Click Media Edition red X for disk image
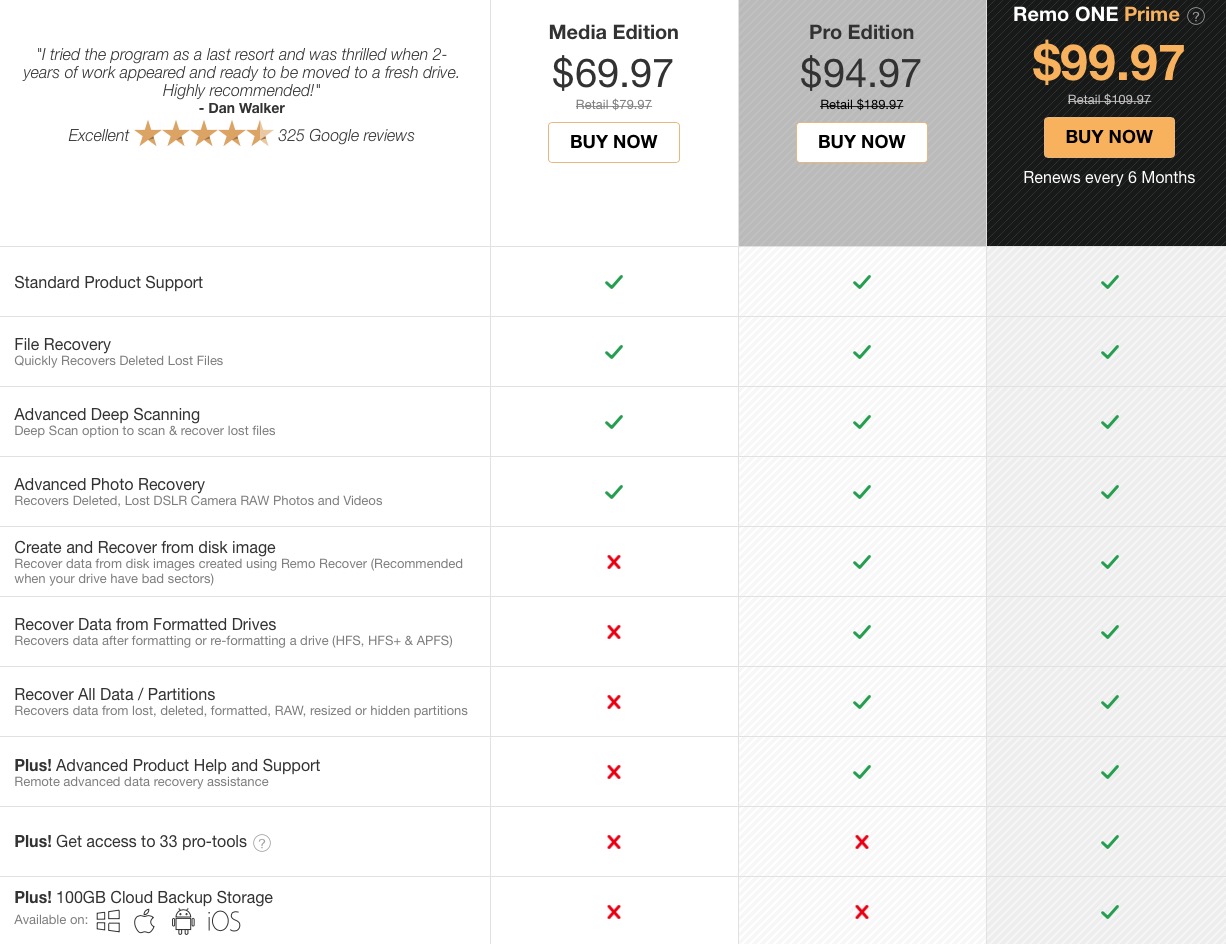 (x=614, y=562)
